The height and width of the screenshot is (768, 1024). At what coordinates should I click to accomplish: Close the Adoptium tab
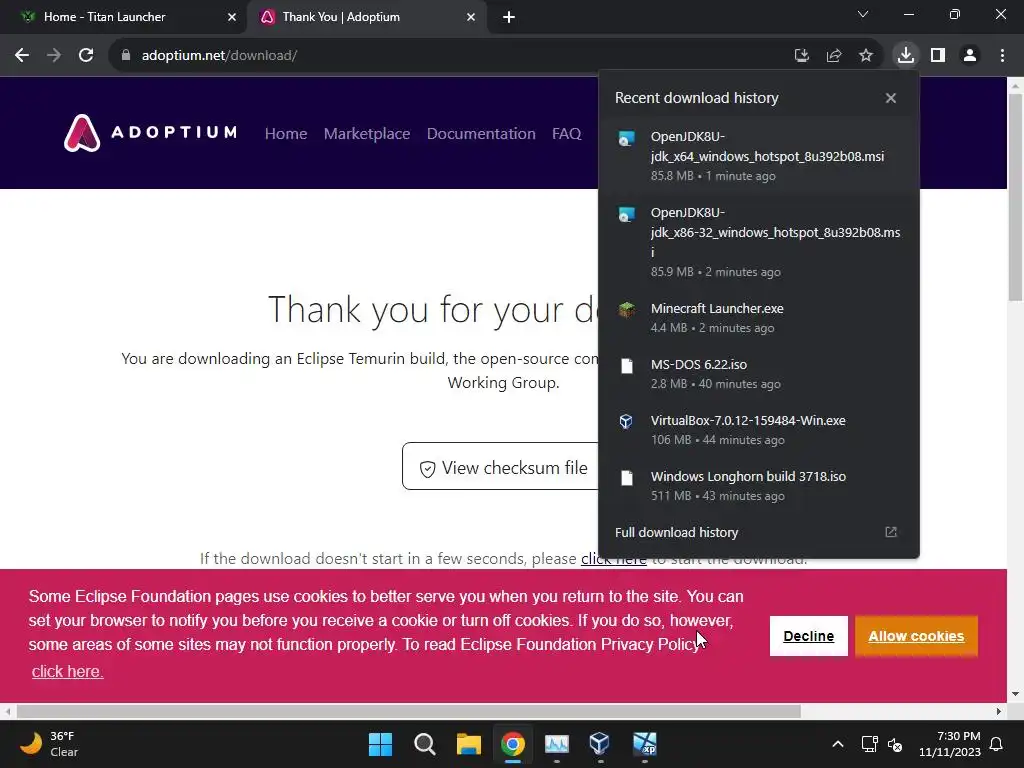click(x=471, y=17)
